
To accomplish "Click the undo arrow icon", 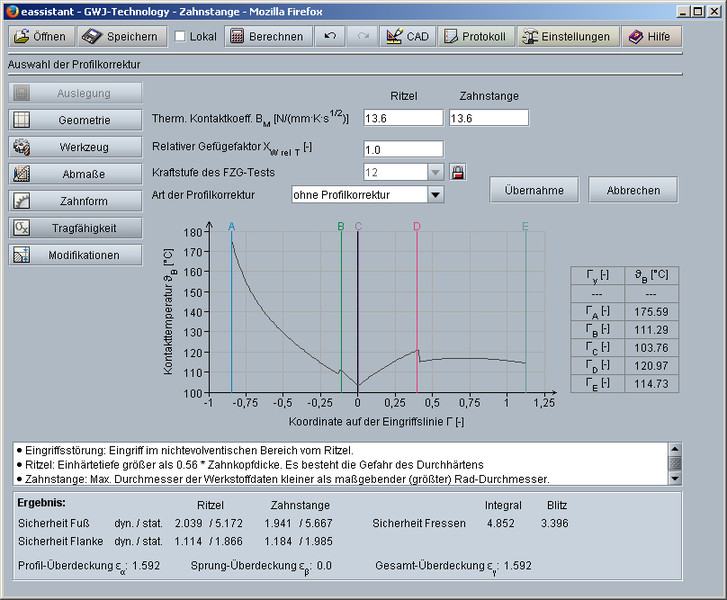I will (x=329, y=36).
